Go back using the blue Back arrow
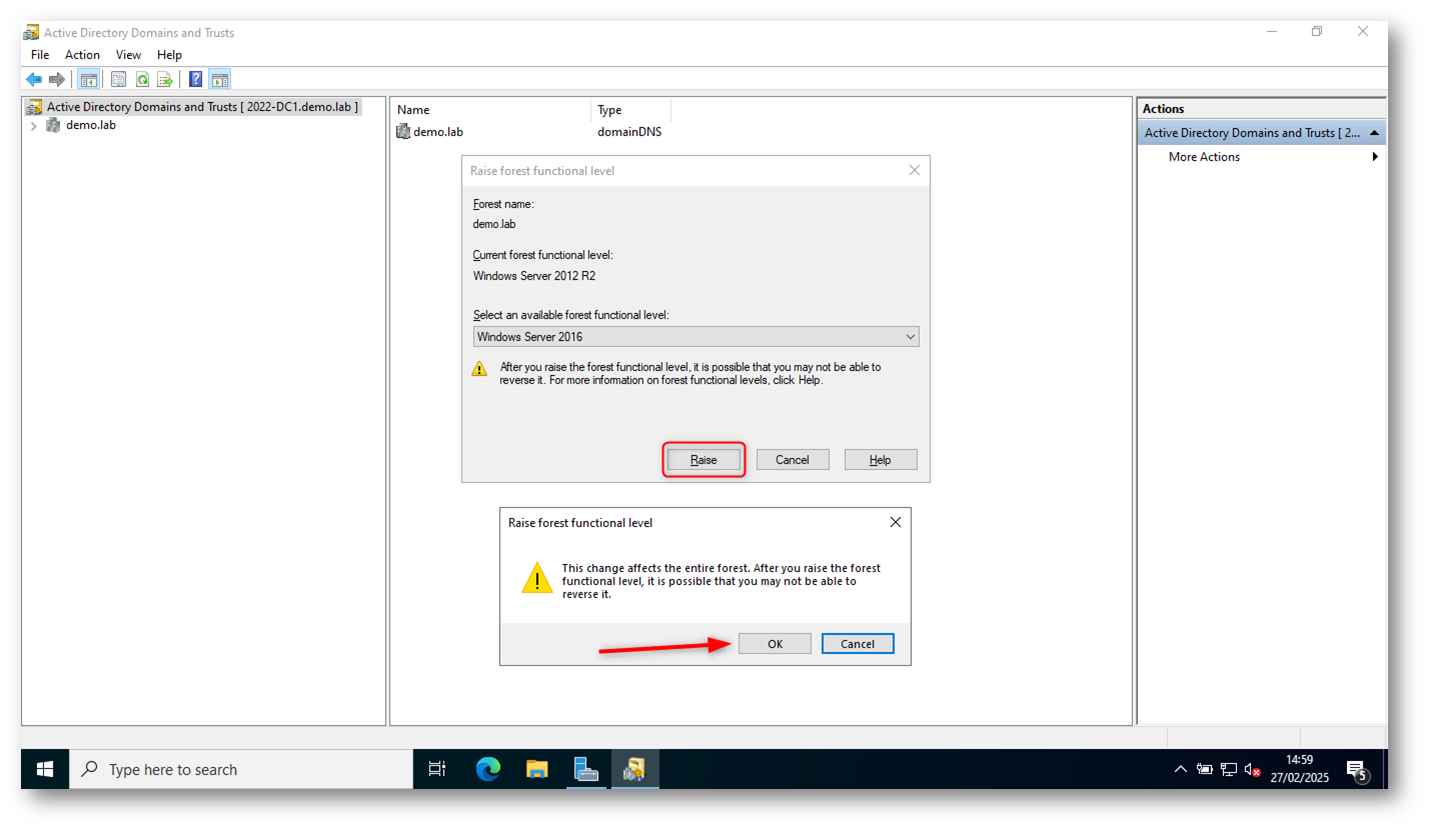 [x=34, y=79]
